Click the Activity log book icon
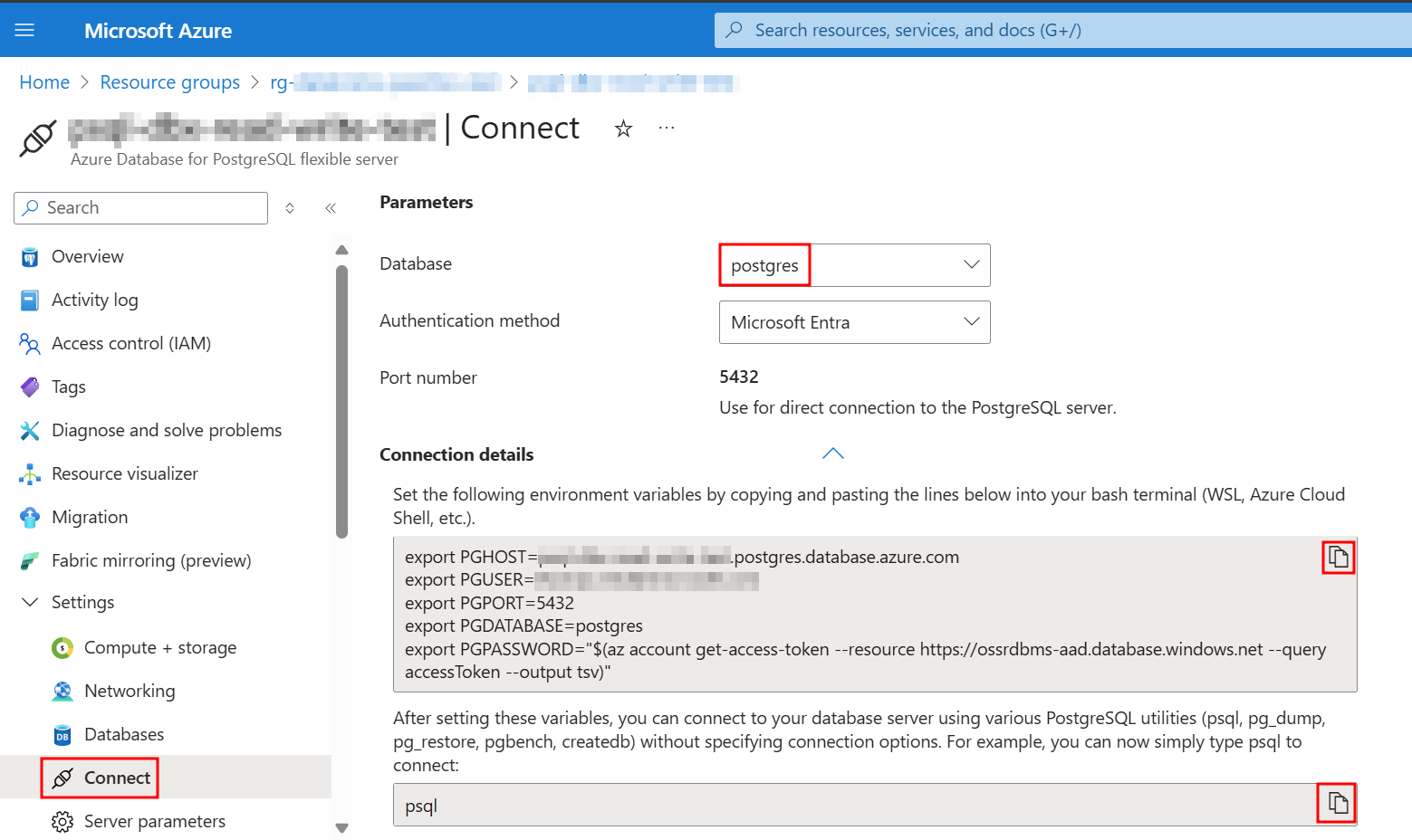The image size is (1412, 840). click(x=30, y=301)
